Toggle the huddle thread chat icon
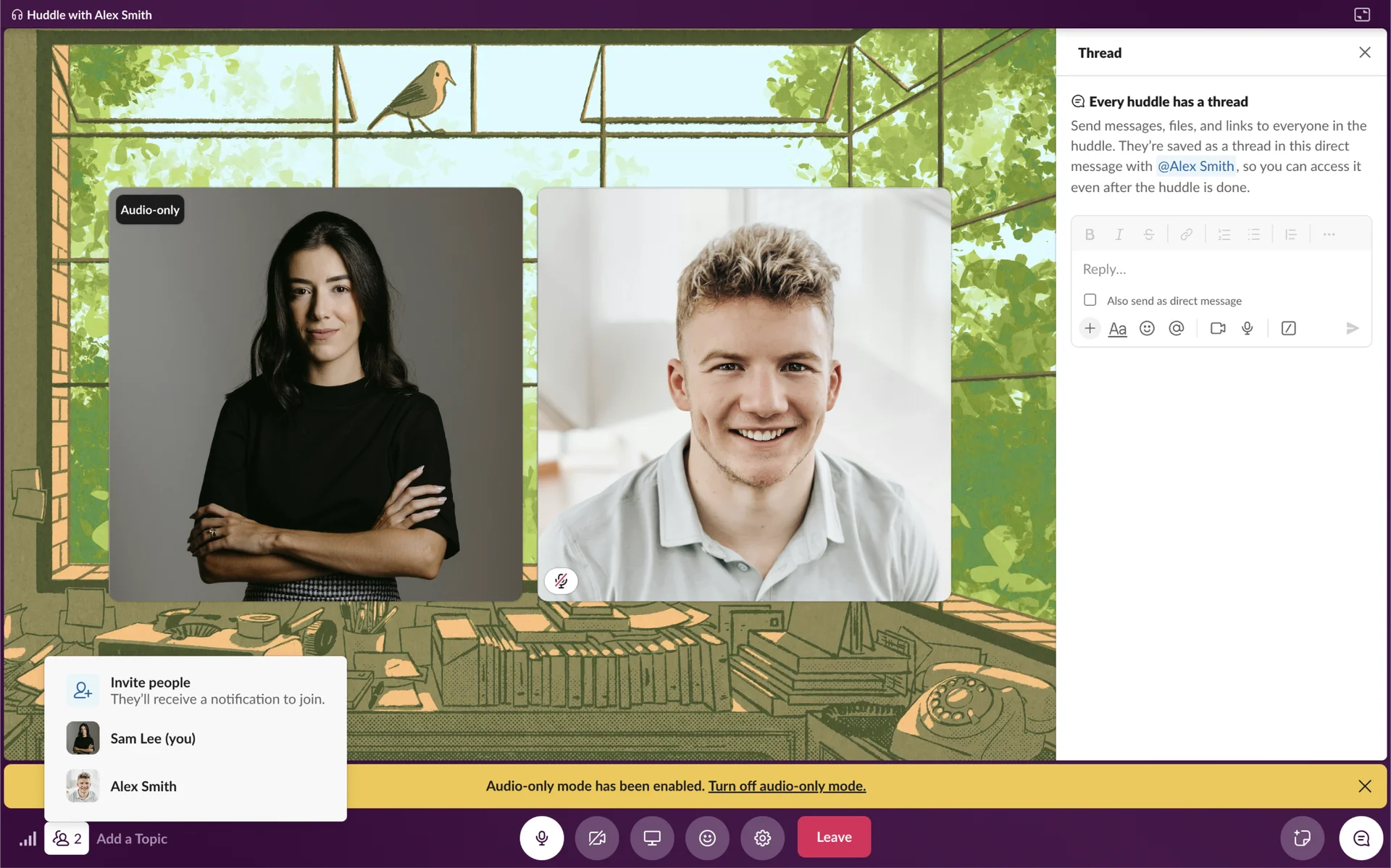 (1361, 838)
